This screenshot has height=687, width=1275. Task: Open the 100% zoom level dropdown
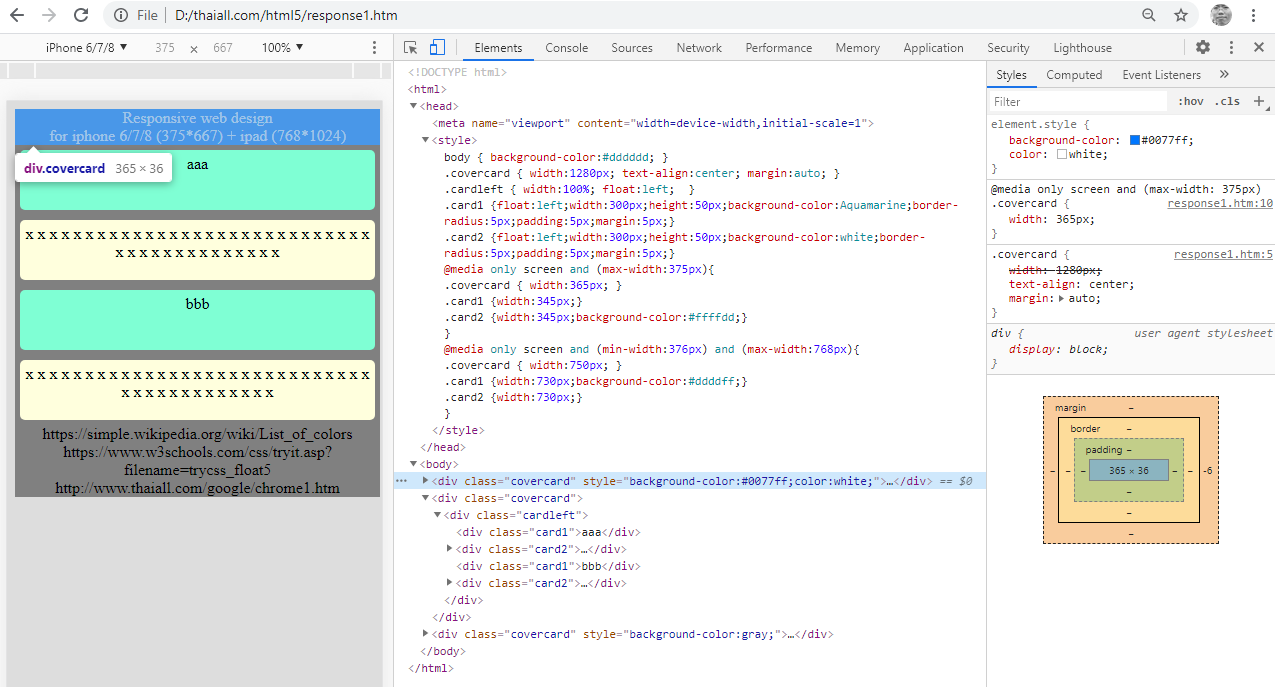(x=282, y=47)
